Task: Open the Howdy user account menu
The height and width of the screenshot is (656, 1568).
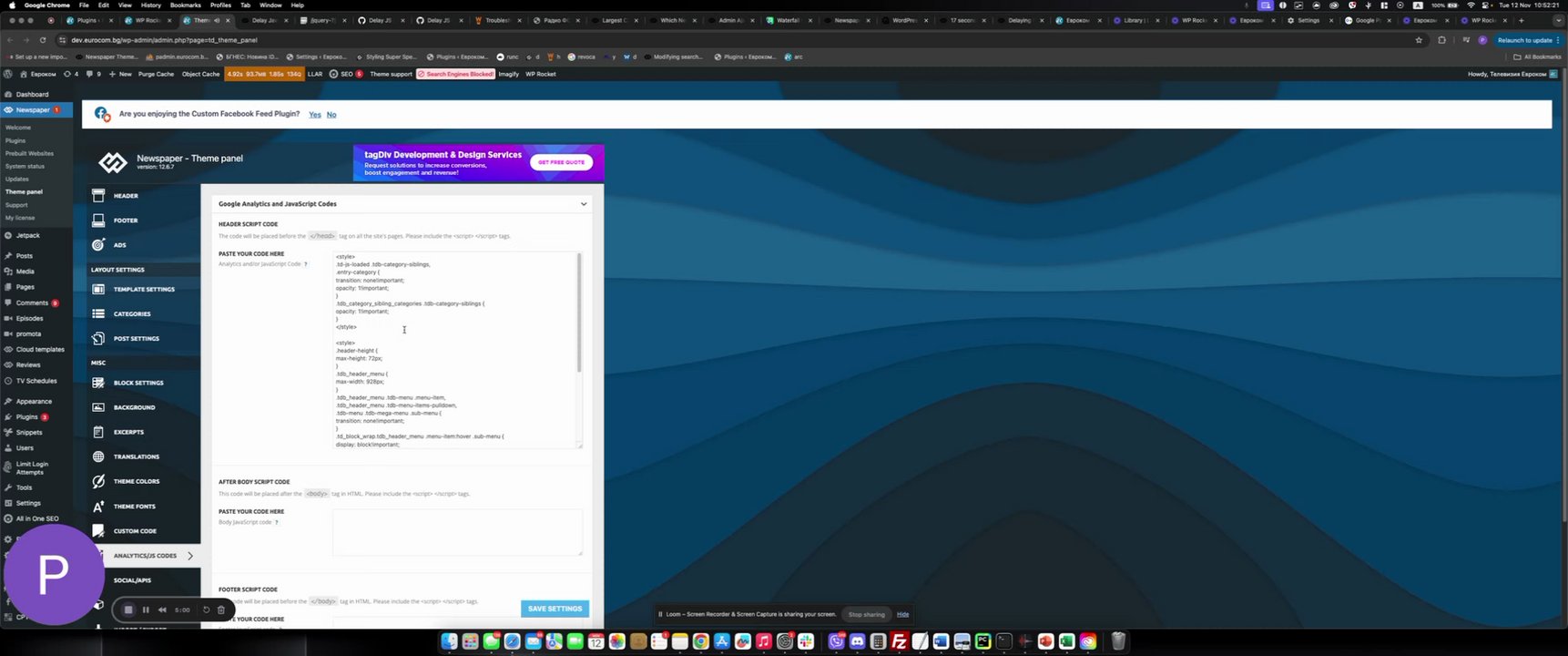Action: pyautogui.click(x=1512, y=74)
